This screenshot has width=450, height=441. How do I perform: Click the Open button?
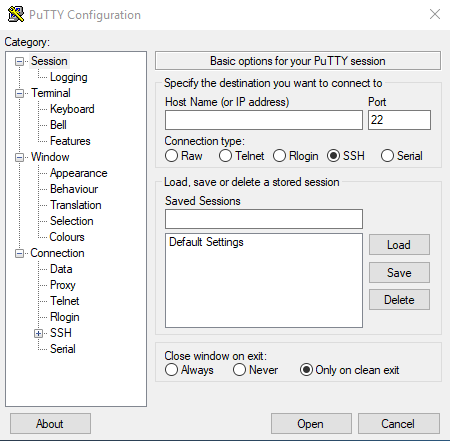pos(311,424)
